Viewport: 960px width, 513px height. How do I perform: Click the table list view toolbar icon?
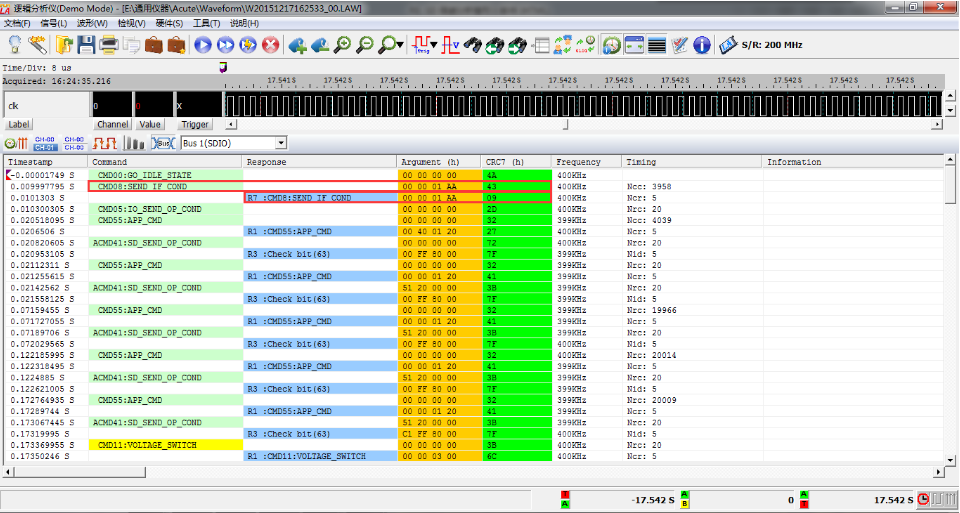point(541,45)
